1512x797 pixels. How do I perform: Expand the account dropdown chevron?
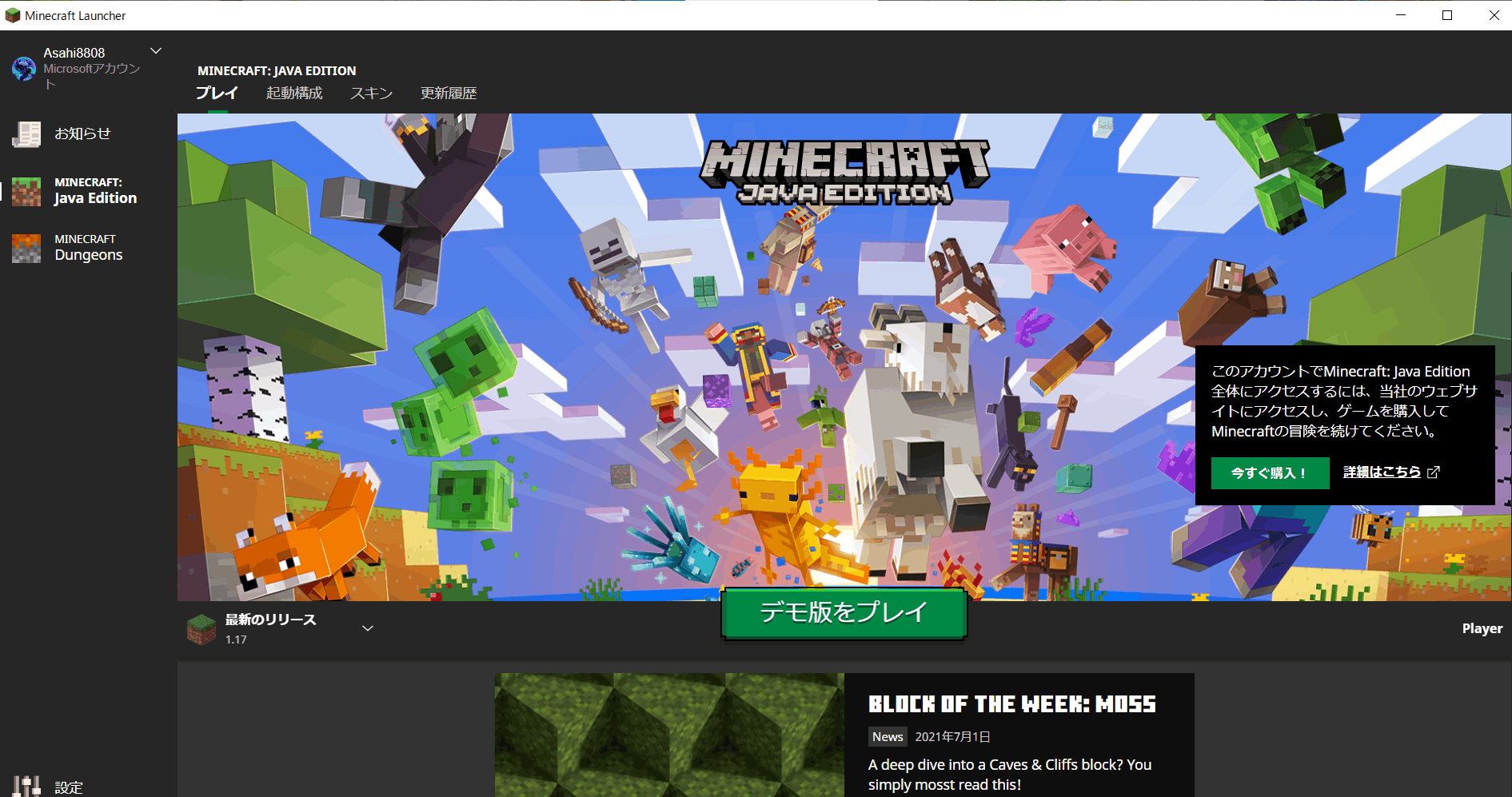coord(156,51)
